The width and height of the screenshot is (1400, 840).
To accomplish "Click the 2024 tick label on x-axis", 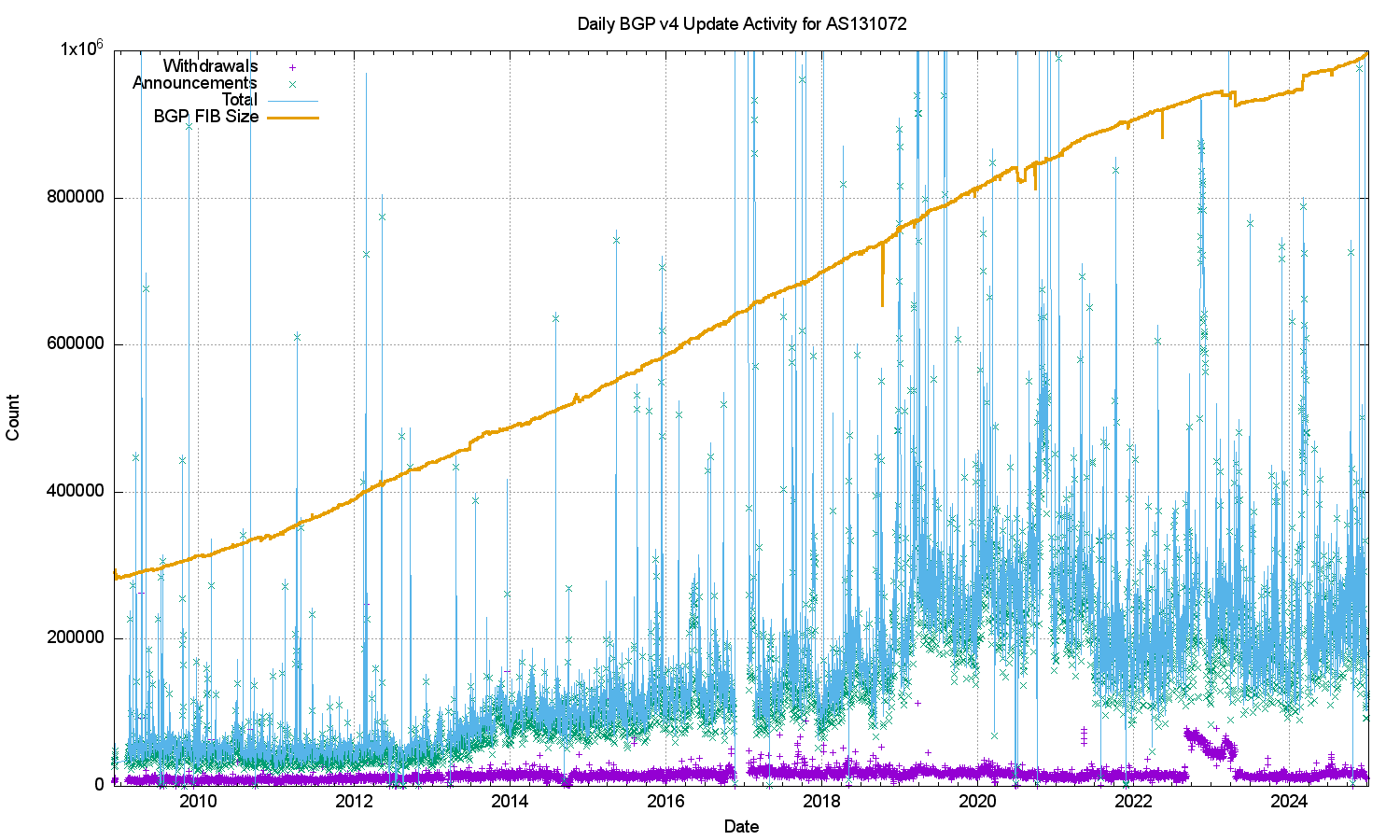I will click(1289, 802).
